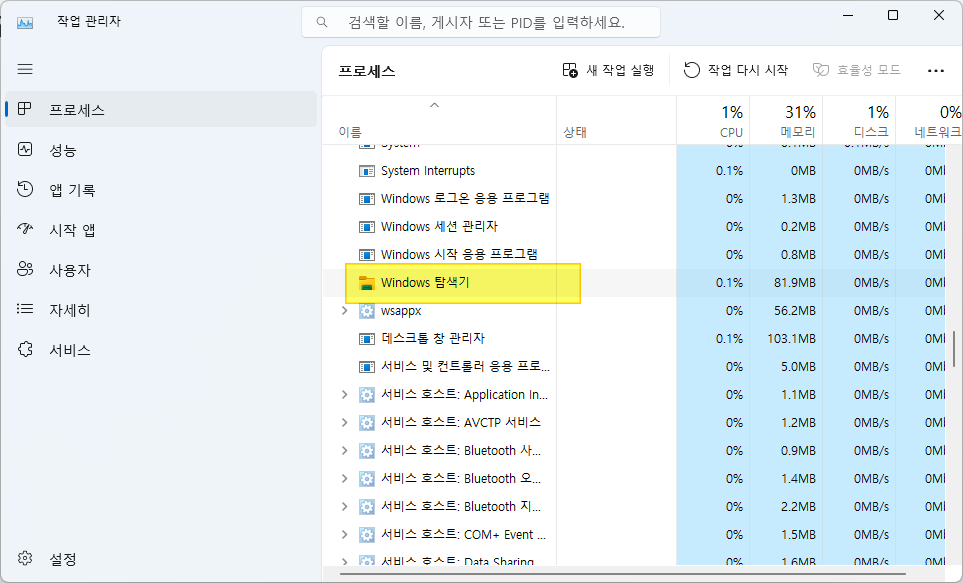Click the 103.1MB memory value
The width and height of the screenshot is (963, 583).
click(x=791, y=338)
